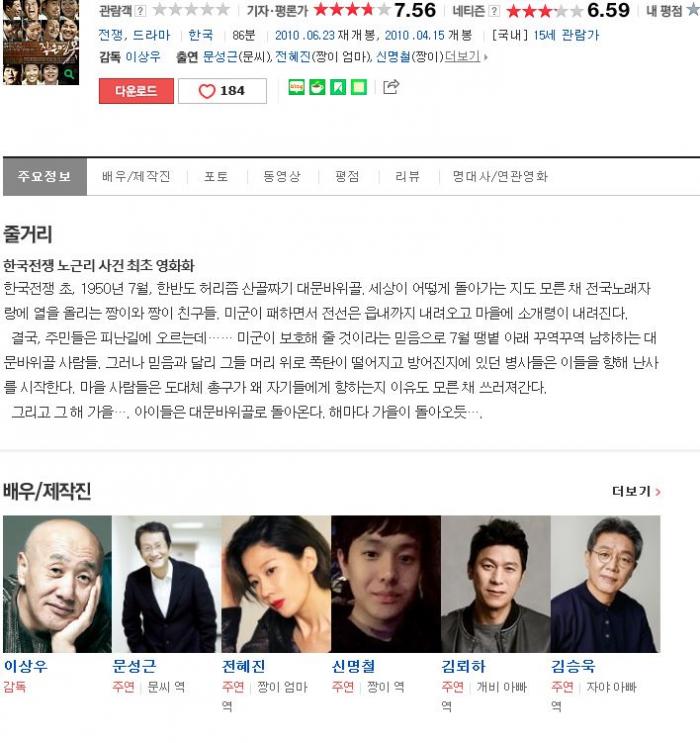The width and height of the screenshot is (700, 743).
Task: Click the green bookmark share icon
Action: [338, 87]
